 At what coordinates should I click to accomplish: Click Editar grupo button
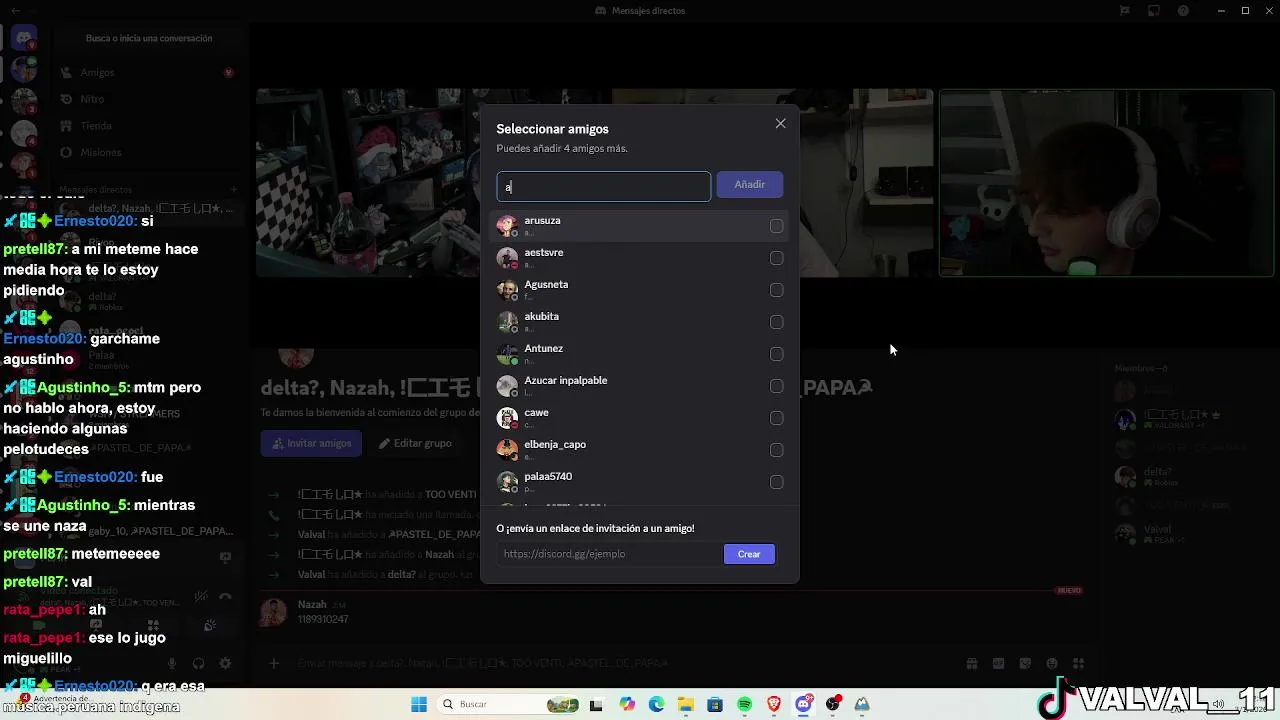415,443
